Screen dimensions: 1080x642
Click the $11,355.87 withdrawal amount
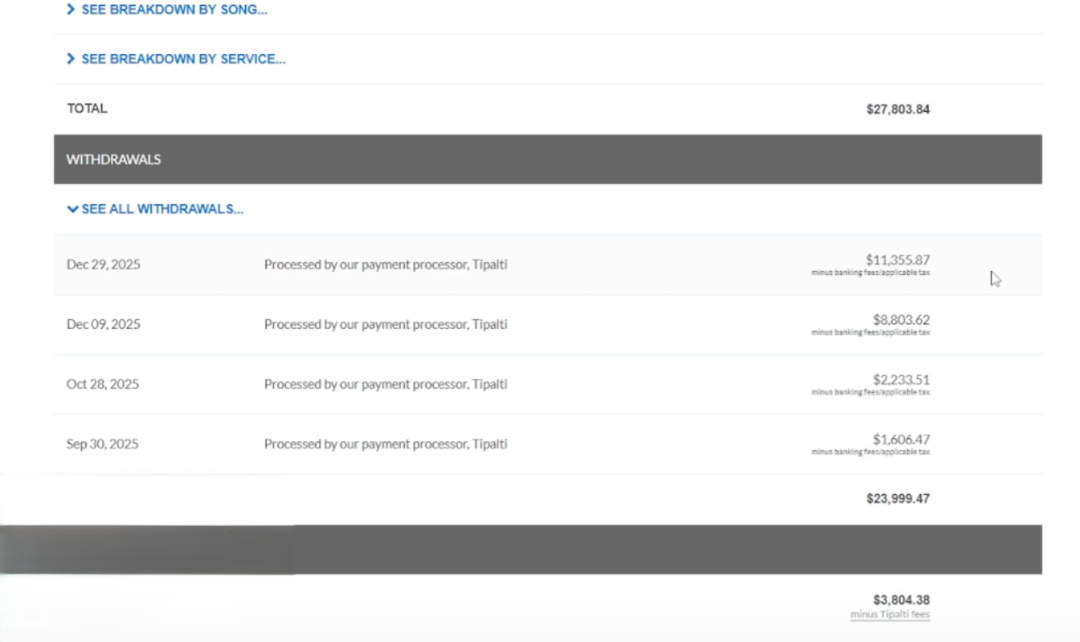[897, 260]
